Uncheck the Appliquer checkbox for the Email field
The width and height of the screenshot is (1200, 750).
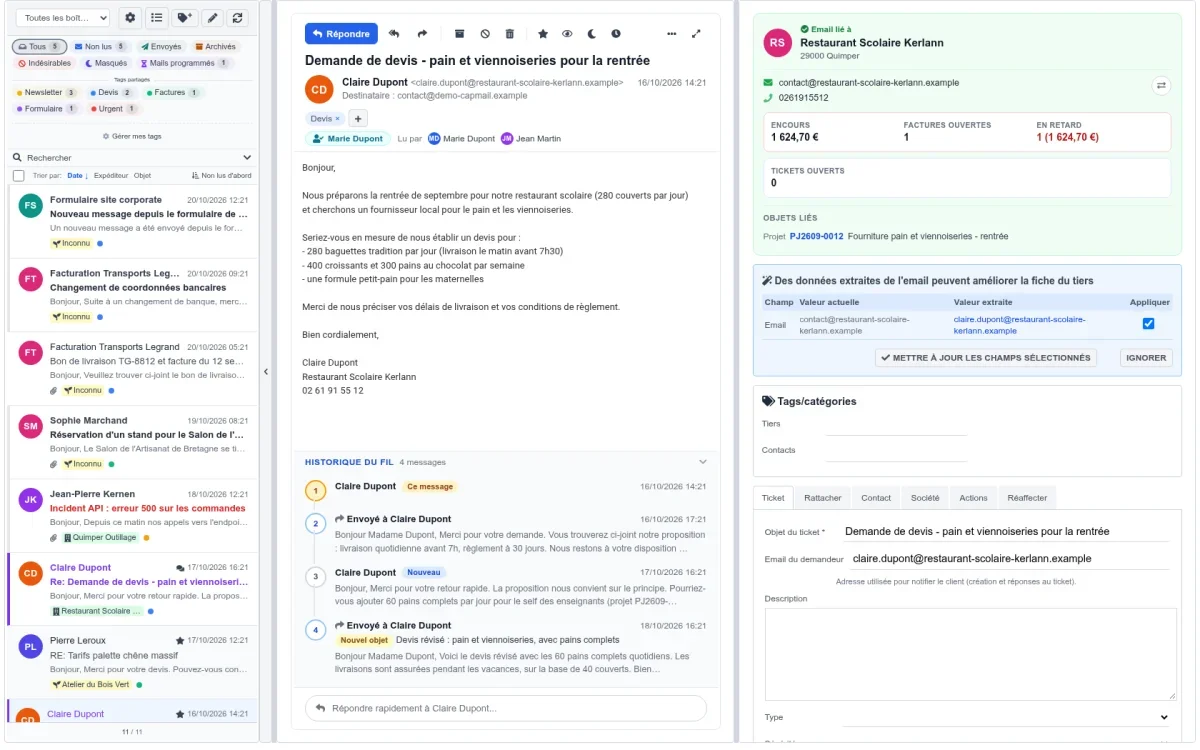[x=1148, y=324]
